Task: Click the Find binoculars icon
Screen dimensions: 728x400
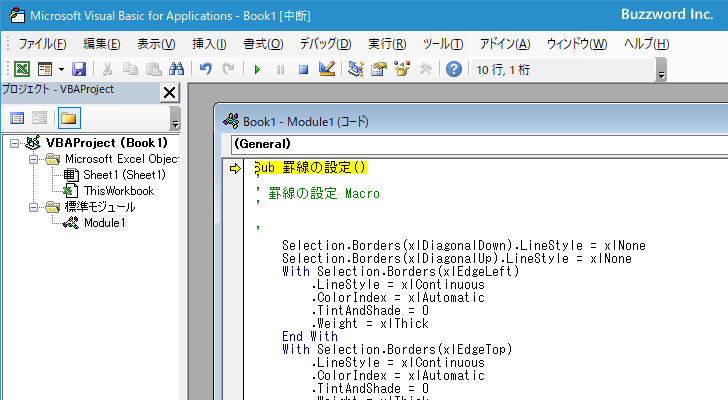Action: point(176,69)
